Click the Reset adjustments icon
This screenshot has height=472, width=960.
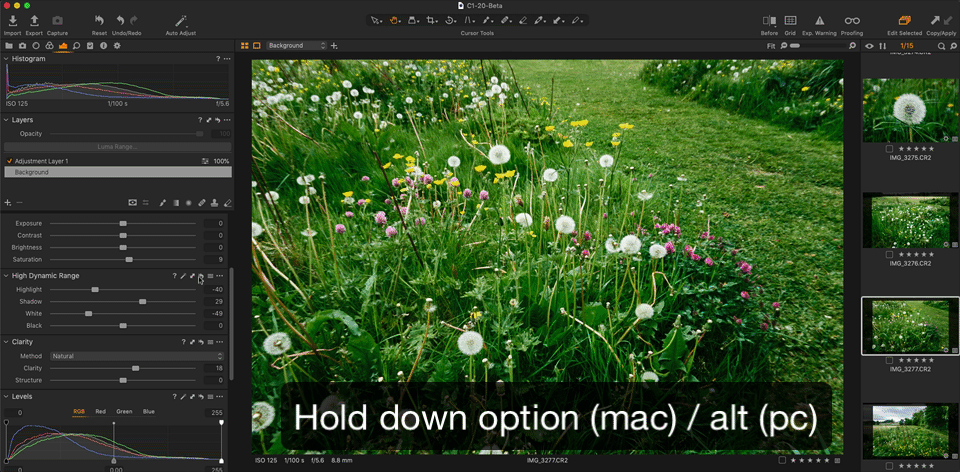point(99,21)
